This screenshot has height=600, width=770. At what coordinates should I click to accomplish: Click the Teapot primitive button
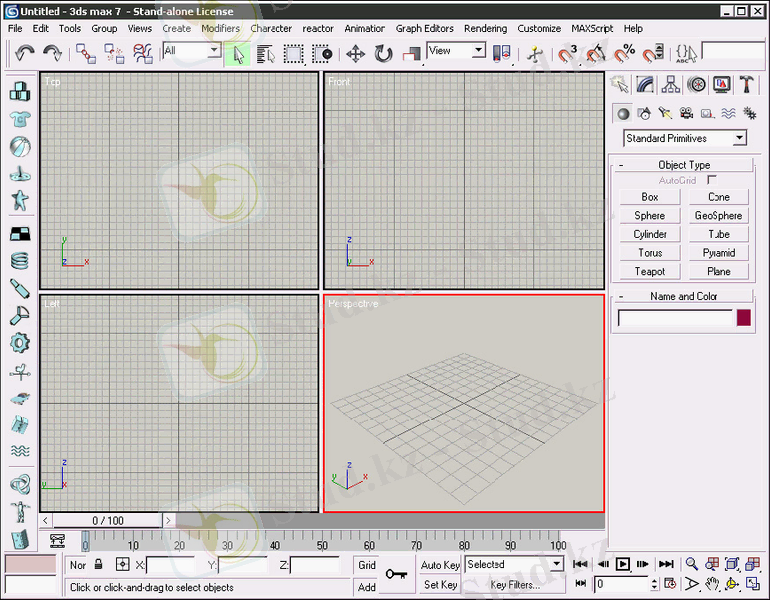[x=650, y=271]
